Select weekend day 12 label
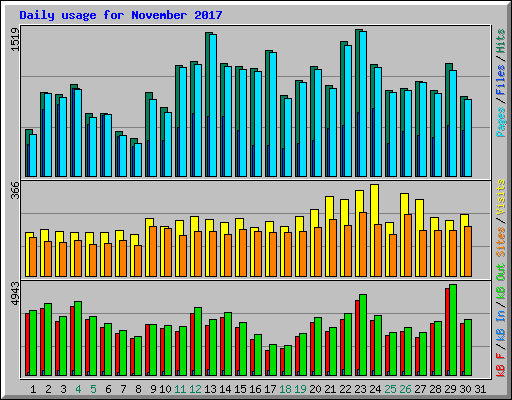 pyautogui.click(x=195, y=389)
